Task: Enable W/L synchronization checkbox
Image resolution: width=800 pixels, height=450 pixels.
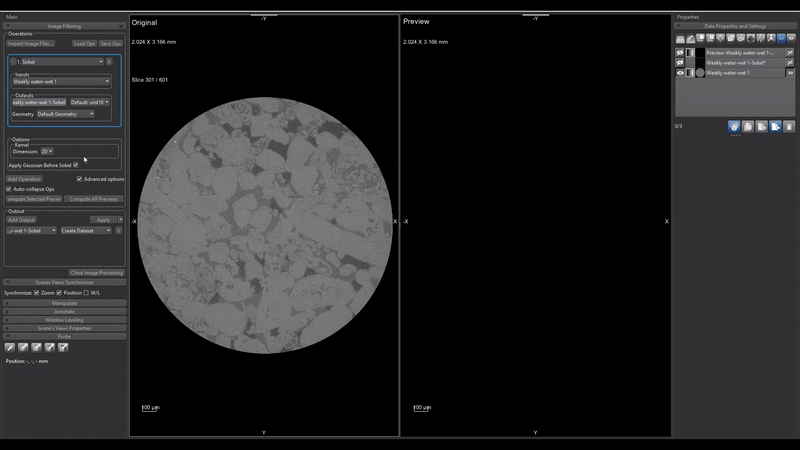Action: [86, 293]
